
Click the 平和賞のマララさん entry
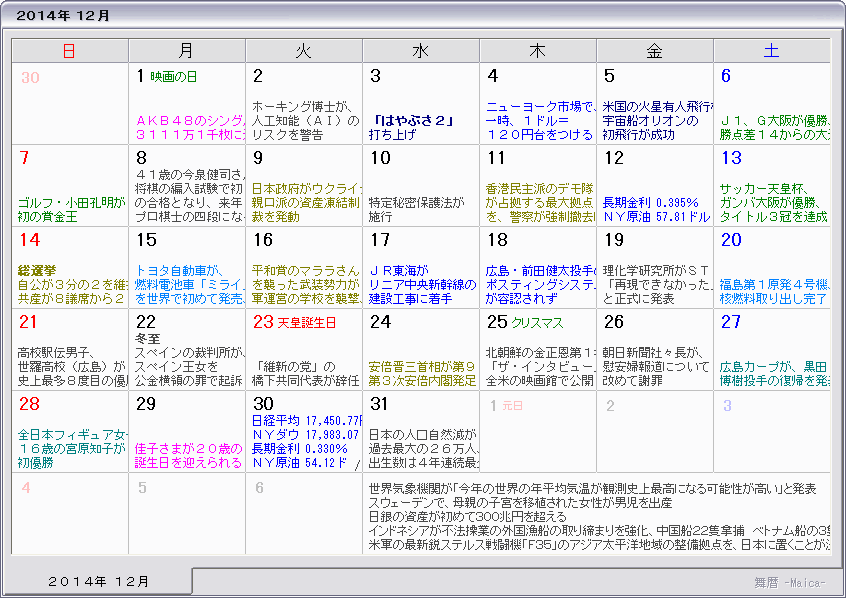point(306,284)
